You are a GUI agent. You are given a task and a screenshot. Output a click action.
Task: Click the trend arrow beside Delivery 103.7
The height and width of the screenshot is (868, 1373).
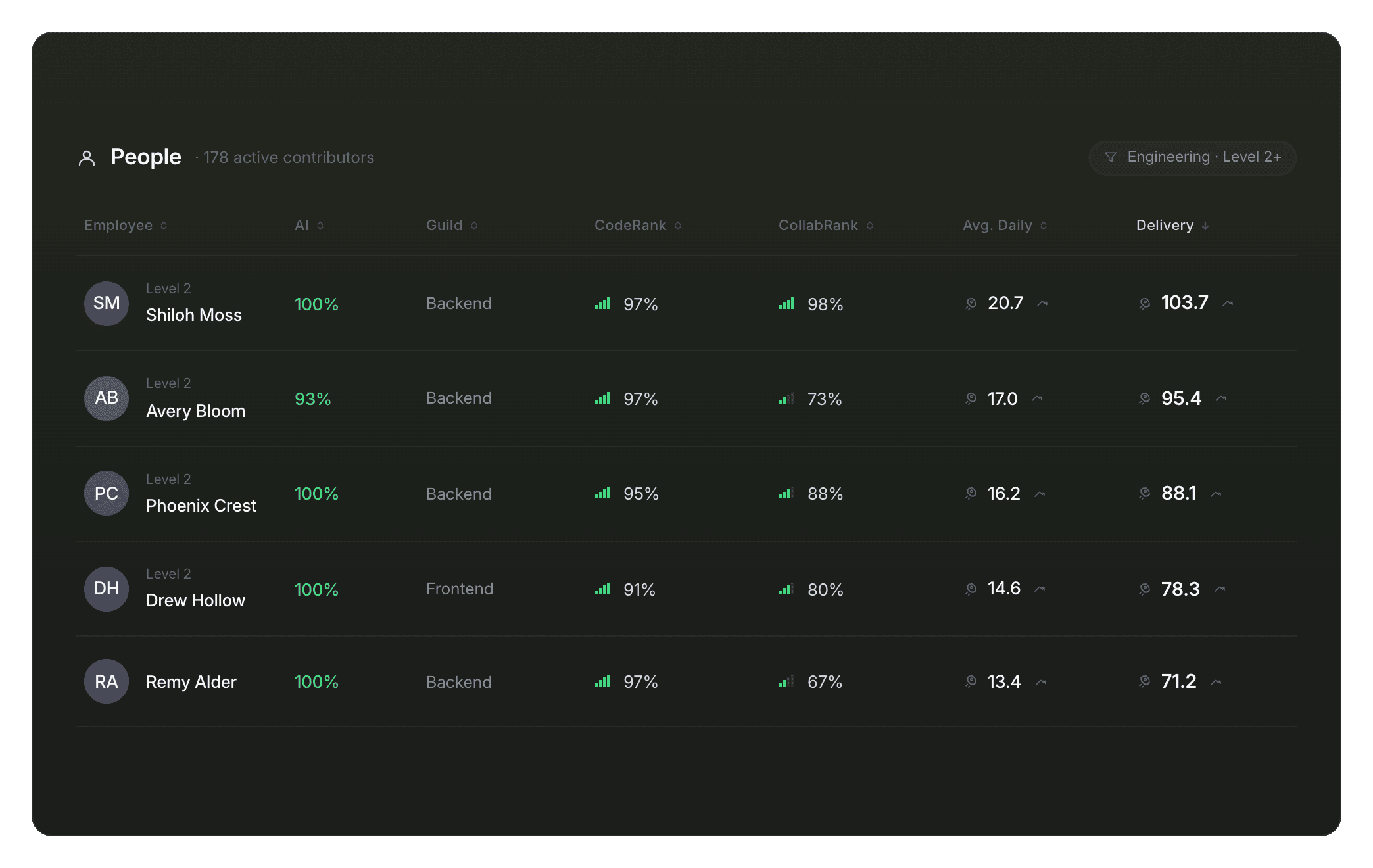[1228, 303]
